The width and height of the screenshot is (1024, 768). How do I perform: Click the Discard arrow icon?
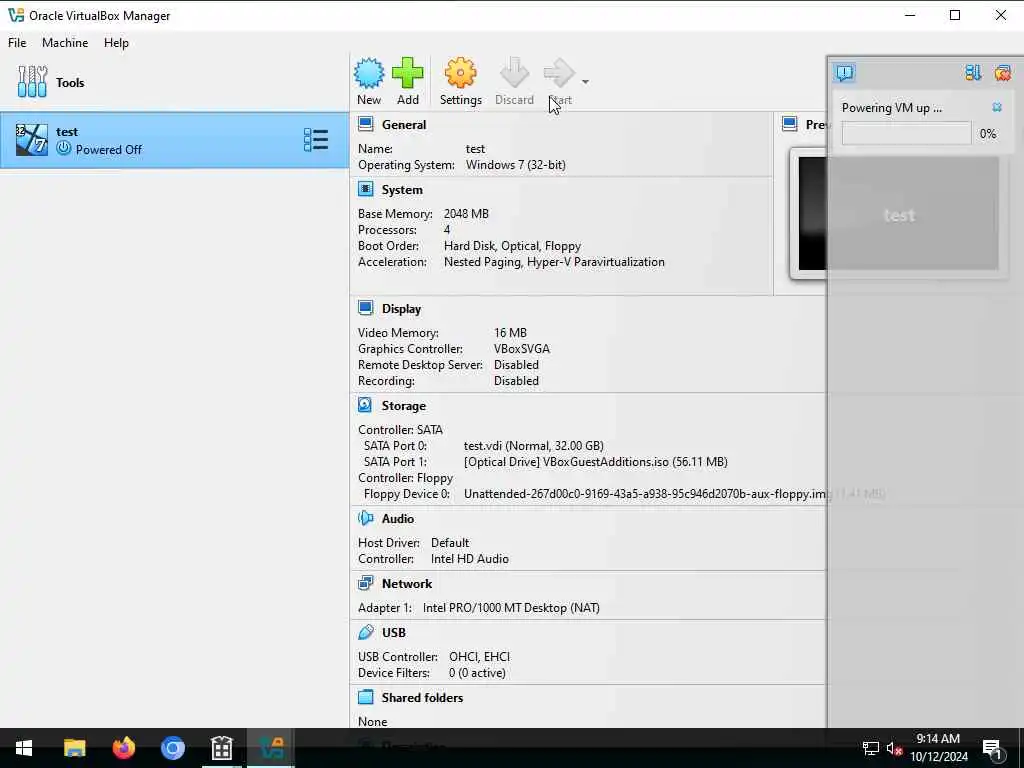514,73
